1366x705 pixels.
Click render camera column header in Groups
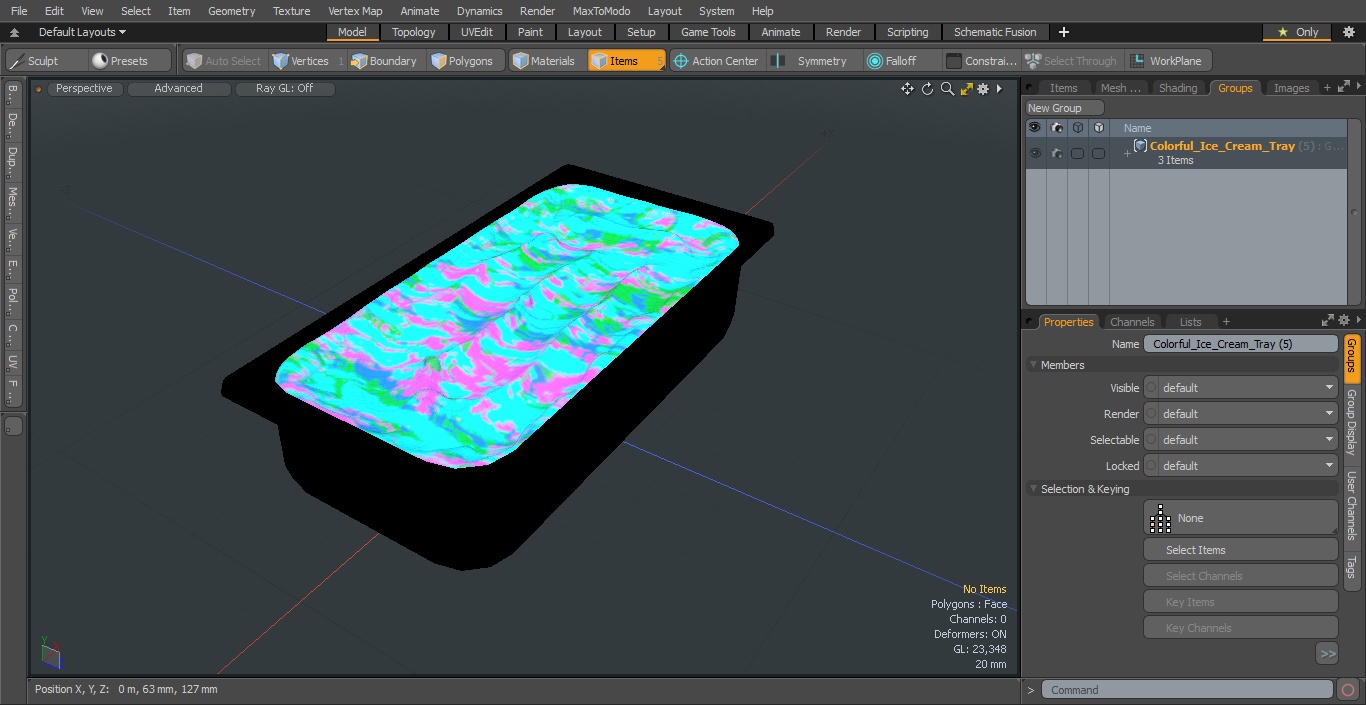[x=1056, y=128]
